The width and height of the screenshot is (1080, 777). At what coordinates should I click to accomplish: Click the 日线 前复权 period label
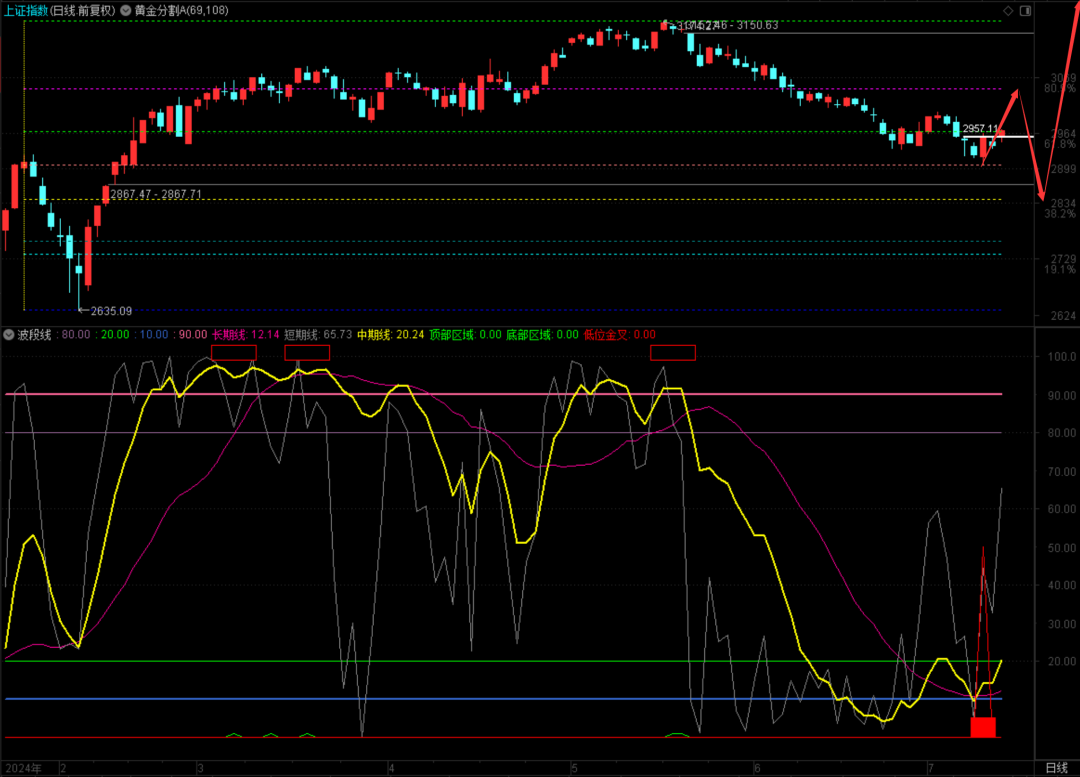(84, 10)
